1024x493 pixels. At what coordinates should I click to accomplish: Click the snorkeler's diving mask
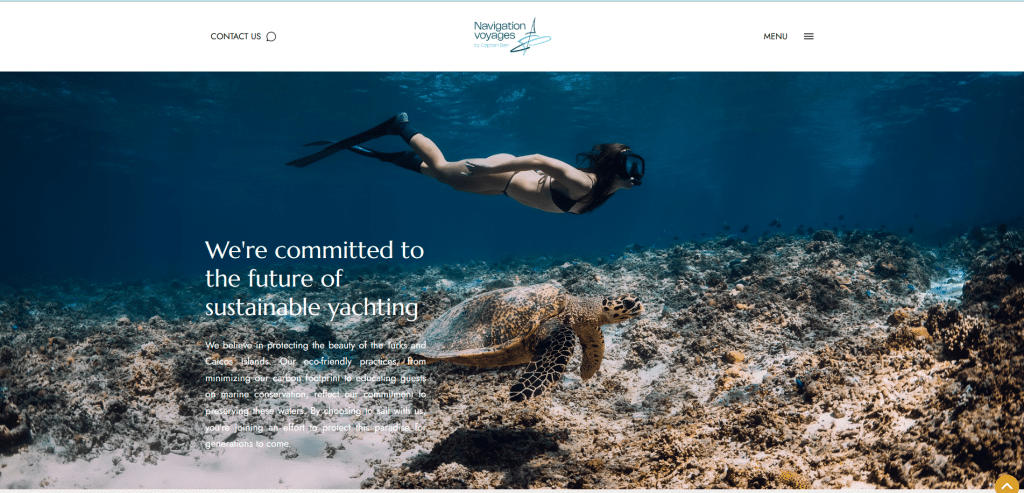[x=634, y=167]
